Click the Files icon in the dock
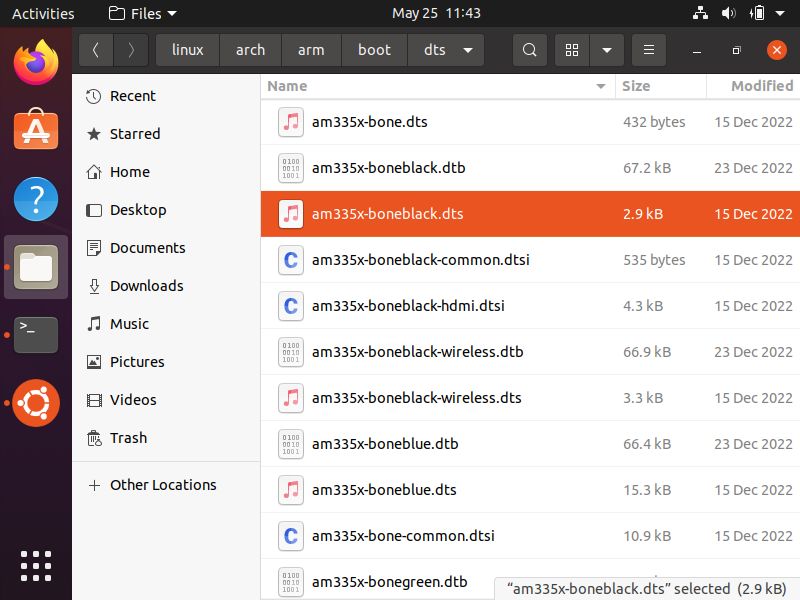The width and height of the screenshot is (800, 600). click(36, 267)
